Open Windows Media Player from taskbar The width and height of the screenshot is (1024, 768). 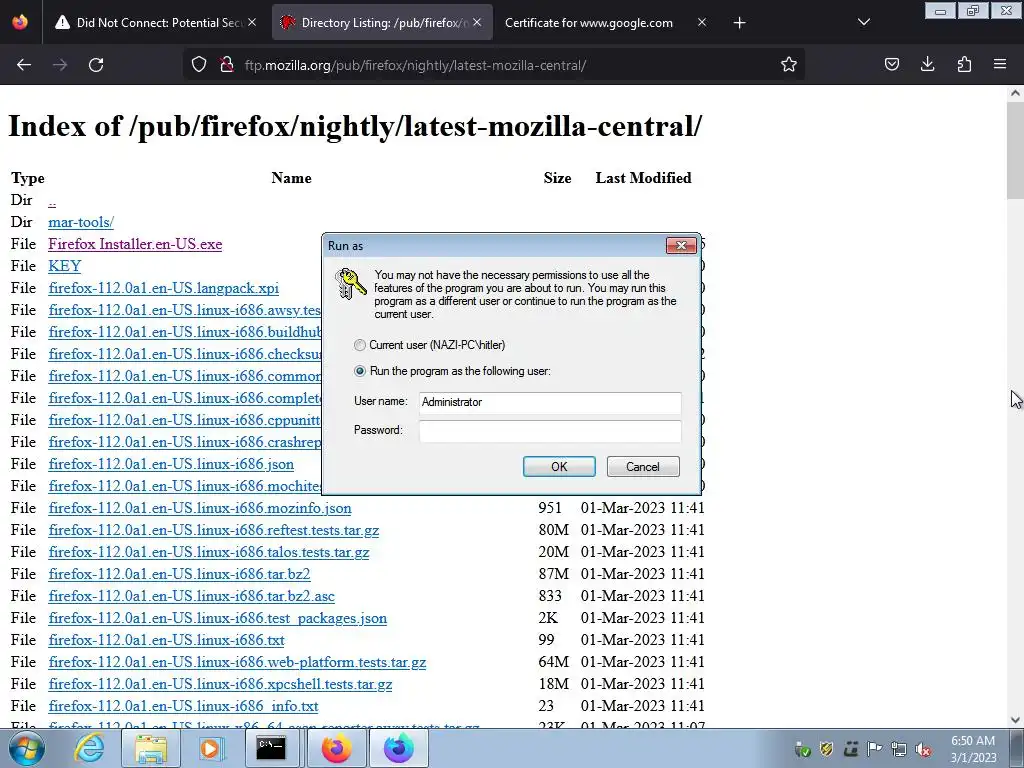[210, 748]
